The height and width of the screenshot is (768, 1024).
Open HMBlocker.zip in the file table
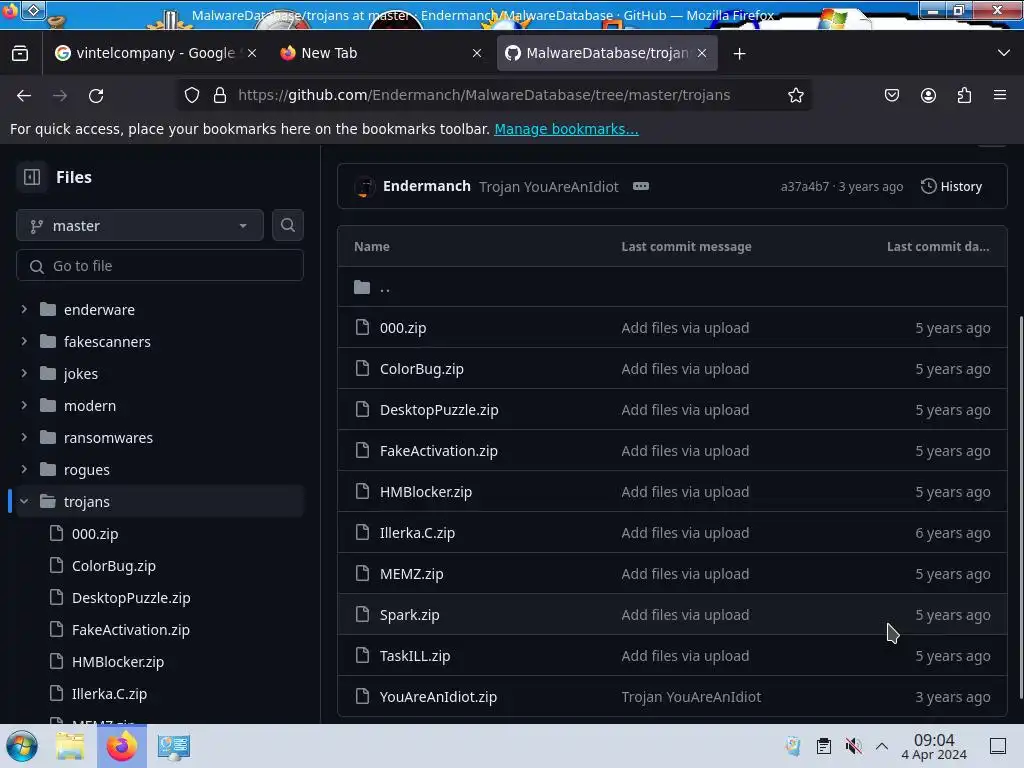[x=426, y=492]
